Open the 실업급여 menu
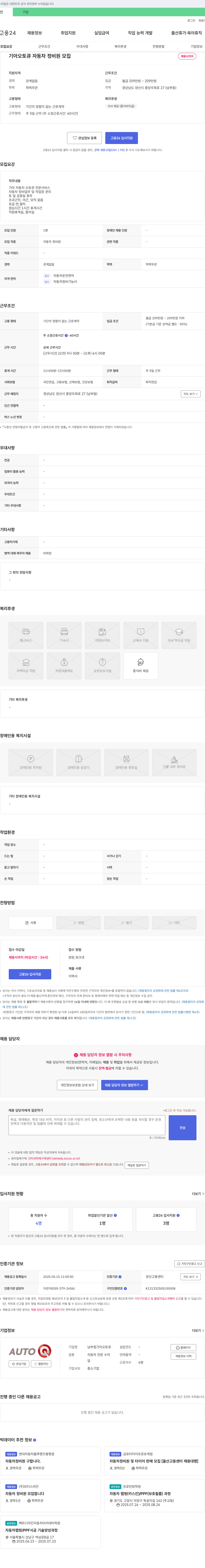This screenshot has width=205, height=1568. (102, 33)
